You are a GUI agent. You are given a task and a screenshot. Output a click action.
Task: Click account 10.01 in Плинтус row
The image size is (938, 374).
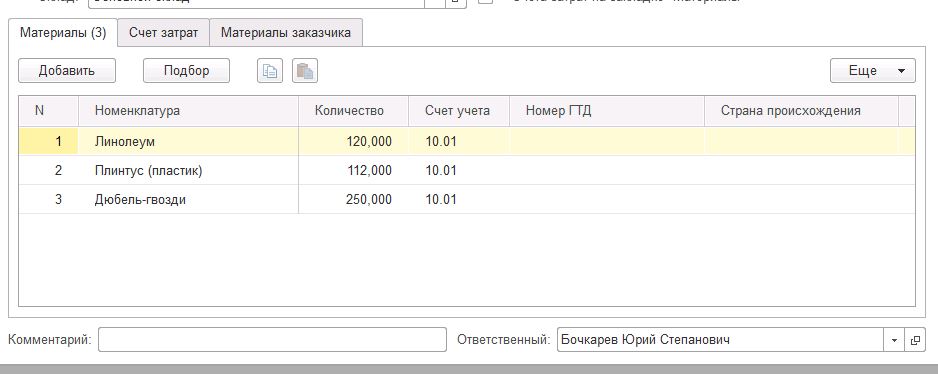(x=459, y=171)
